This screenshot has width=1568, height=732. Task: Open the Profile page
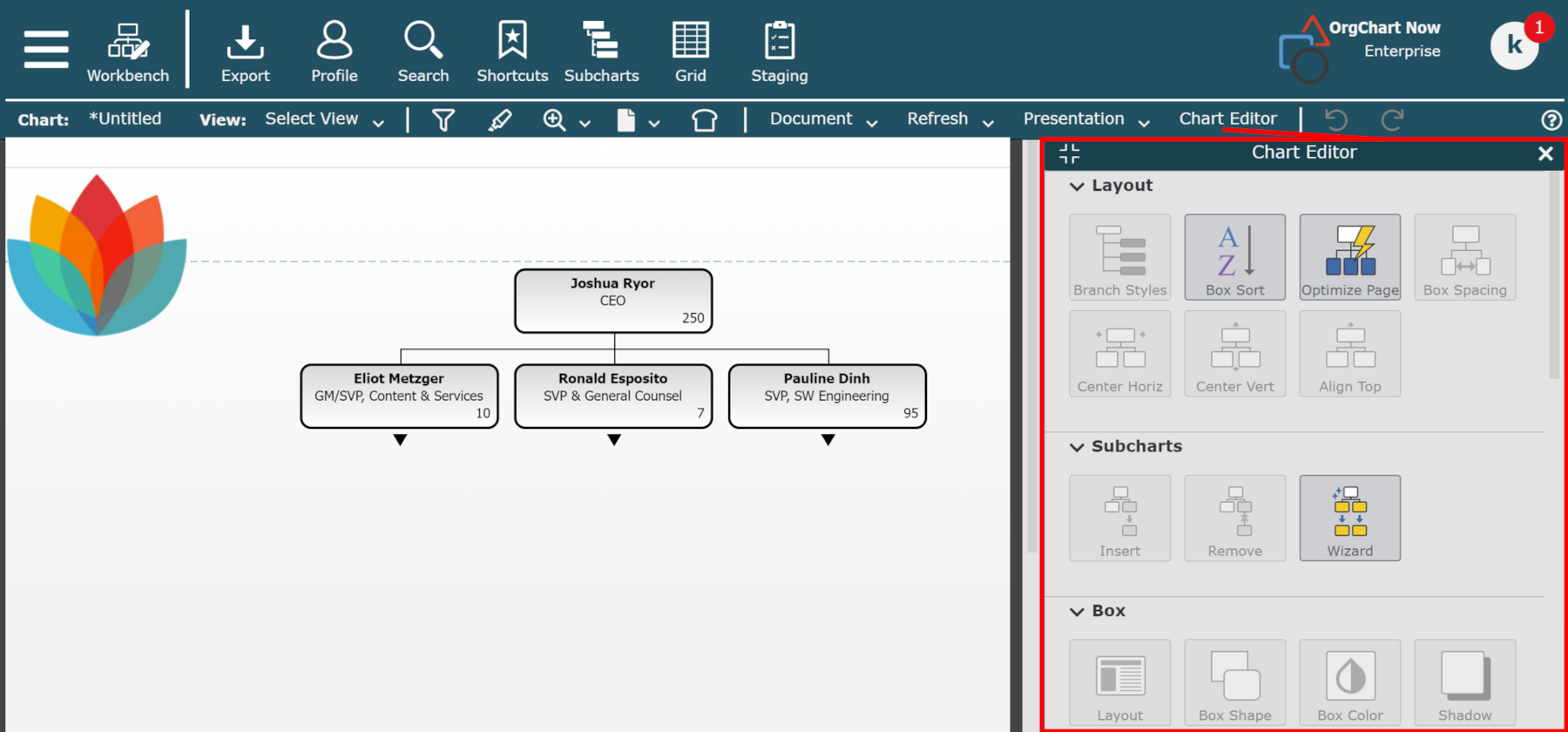[x=335, y=53]
